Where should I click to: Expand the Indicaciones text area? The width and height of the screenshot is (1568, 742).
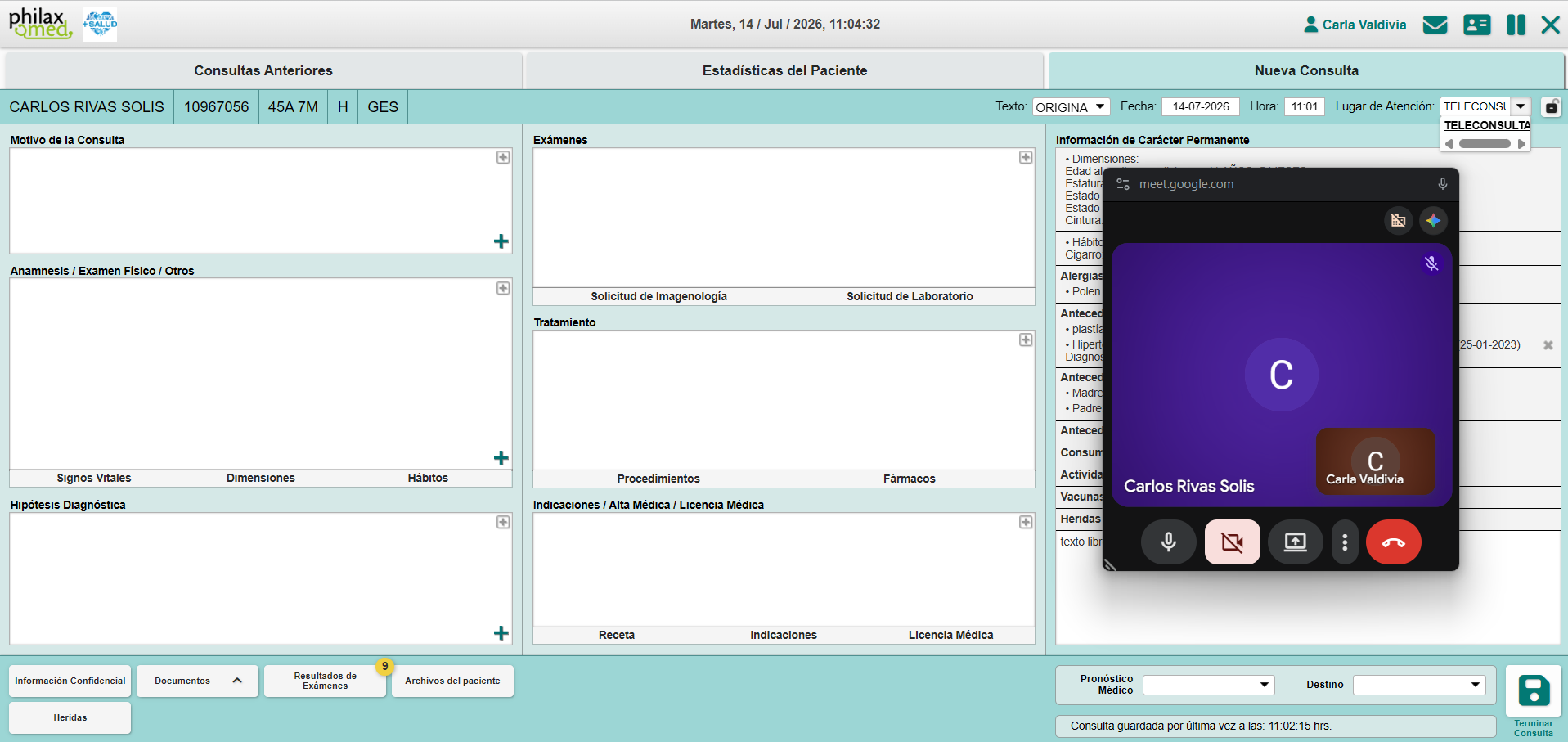point(1026,522)
